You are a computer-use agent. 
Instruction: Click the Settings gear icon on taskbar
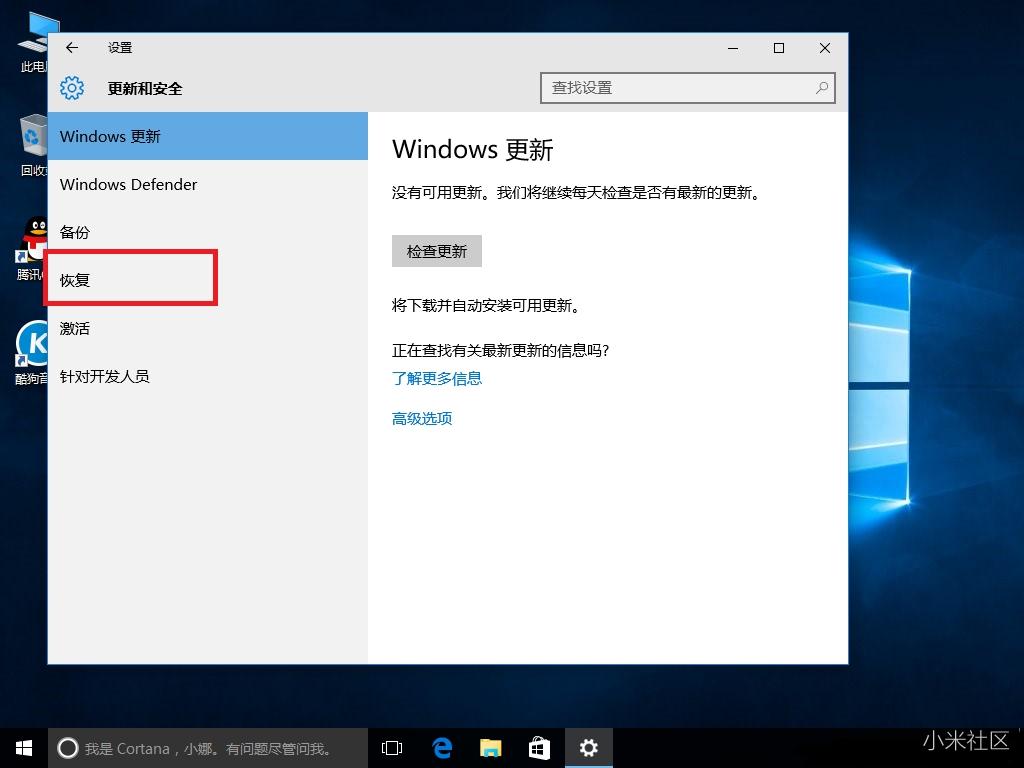[588, 747]
